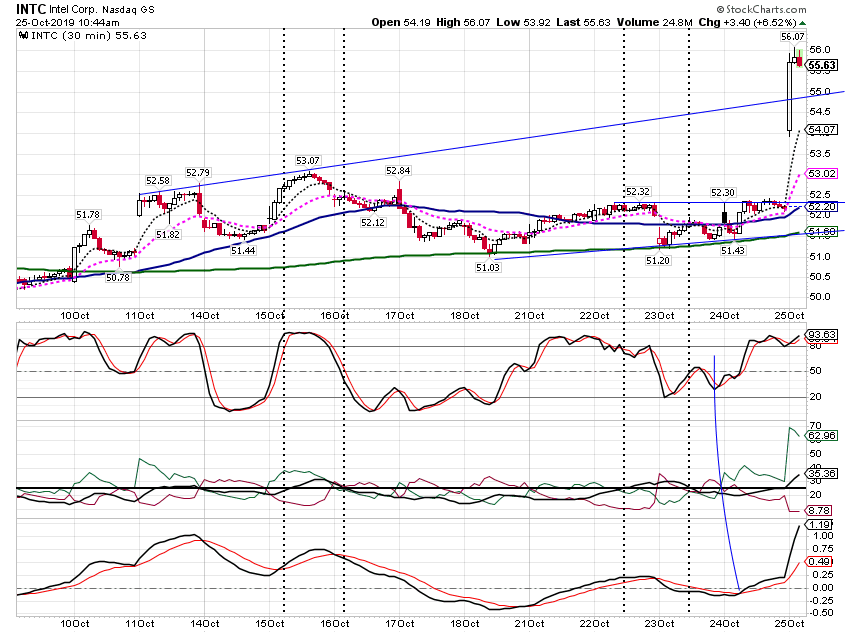The width and height of the screenshot is (850, 633).
Task: Select the 52.84 spike annotation
Action: click(x=398, y=171)
